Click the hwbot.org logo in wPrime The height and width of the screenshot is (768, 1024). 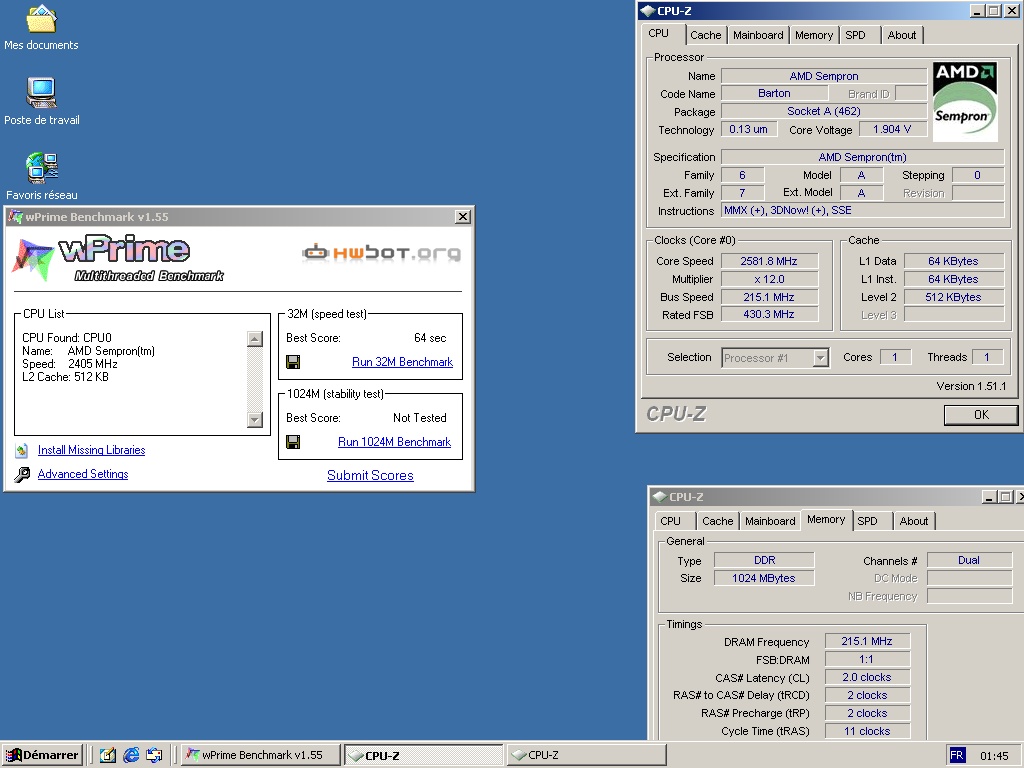tap(381, 253)
